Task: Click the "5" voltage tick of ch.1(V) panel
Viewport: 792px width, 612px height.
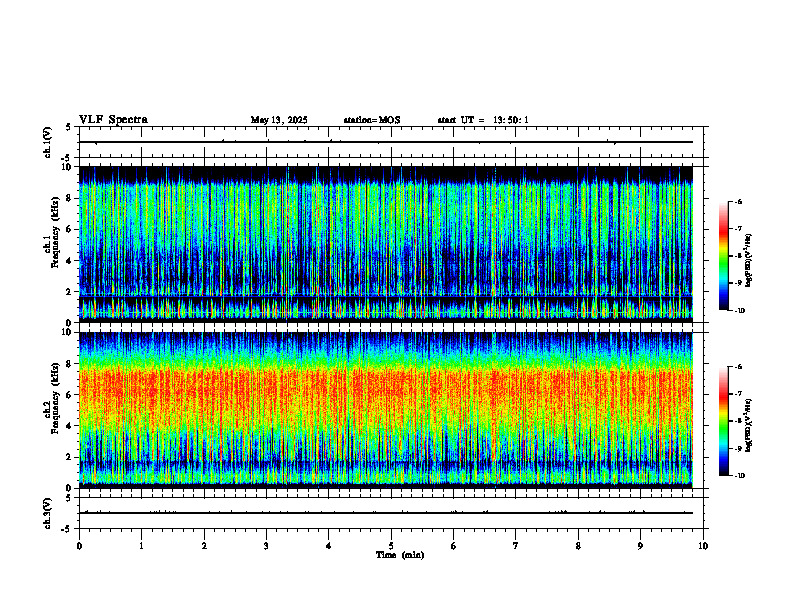Action: [x=68, y=127]
